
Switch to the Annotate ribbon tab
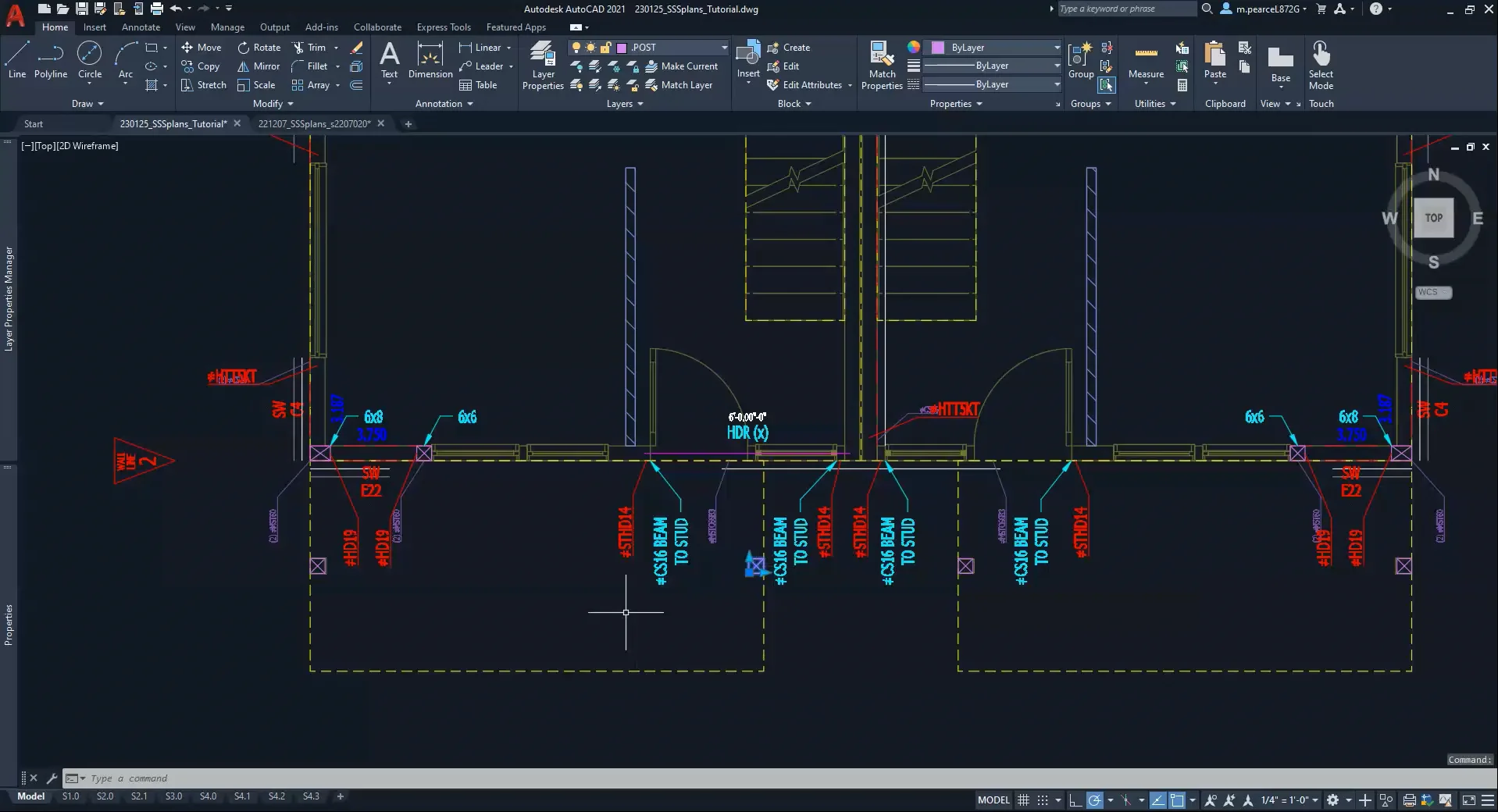tap(141, 27)
